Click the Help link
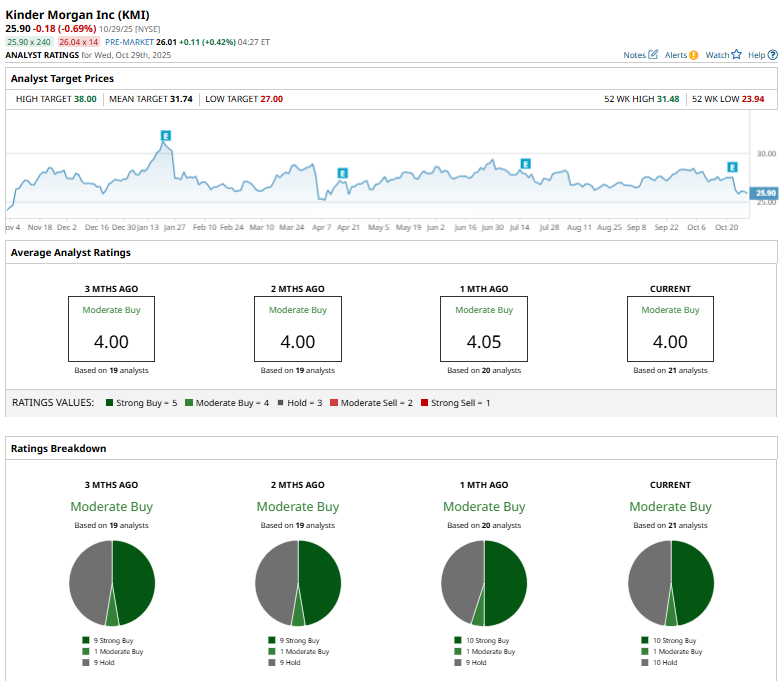 click(x=756, y=55)
